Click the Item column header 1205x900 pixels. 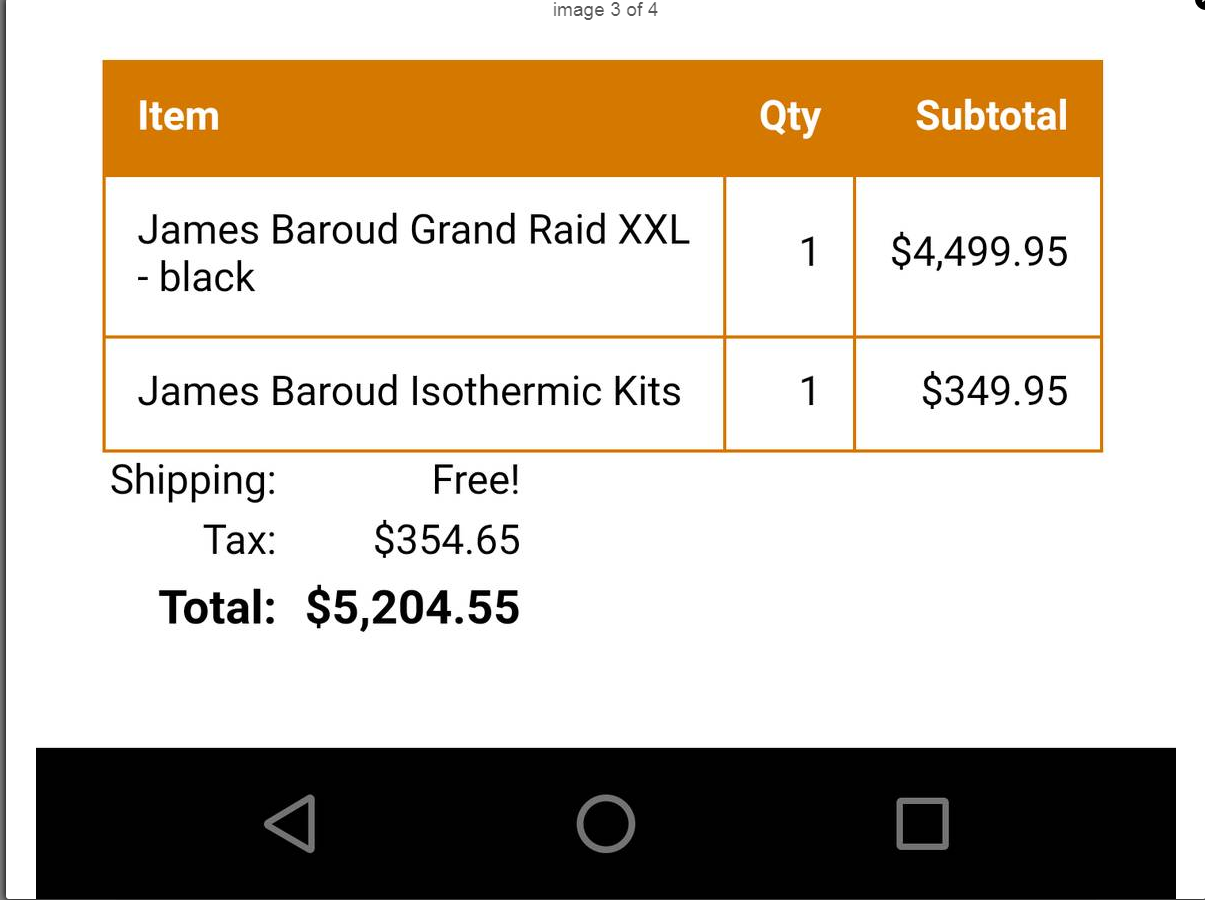tap(178, 116)
